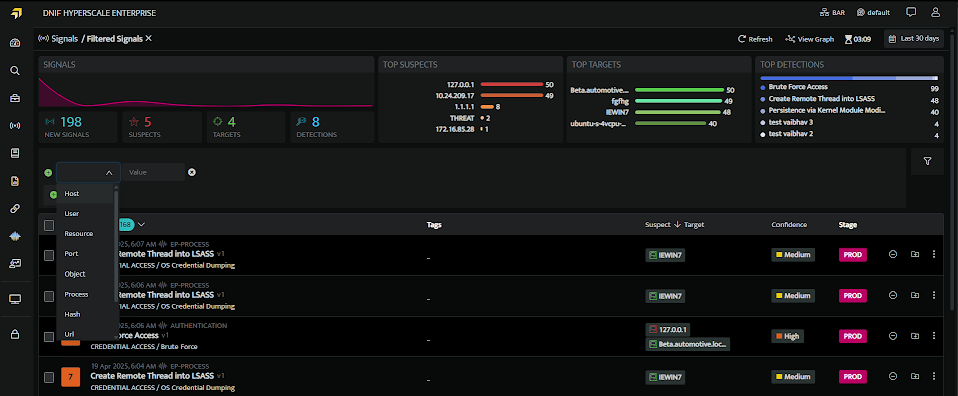Open the book icon in sidebar
Screen dimensions: 958x396
(x=15, y=153)
